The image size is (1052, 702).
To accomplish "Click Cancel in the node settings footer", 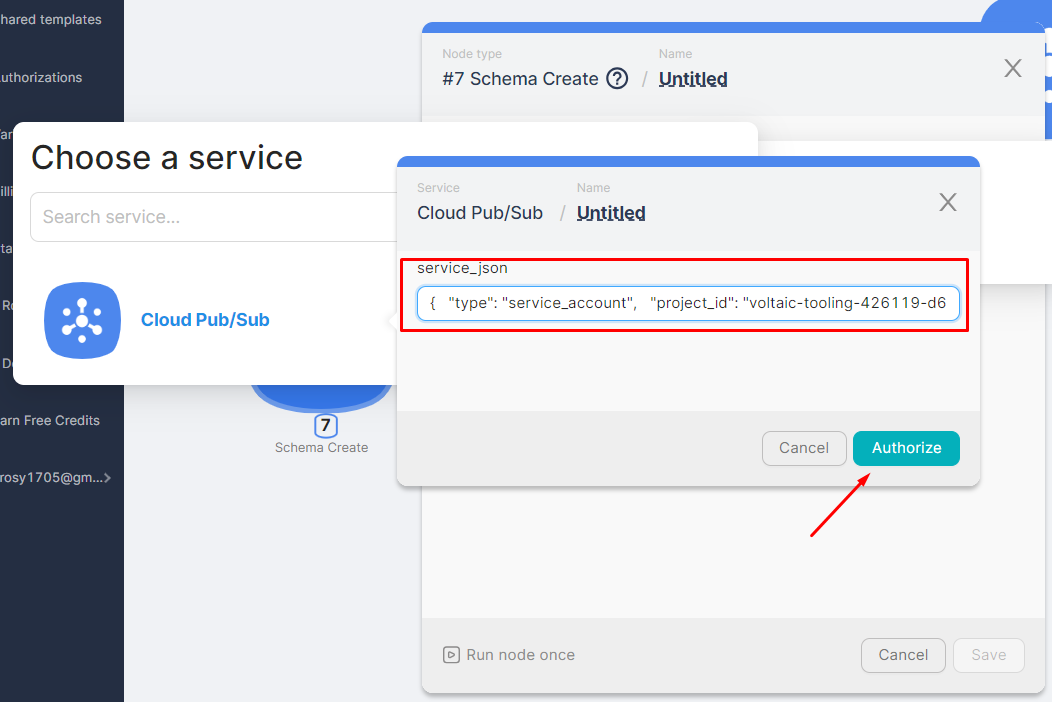I will click(903, 655).
